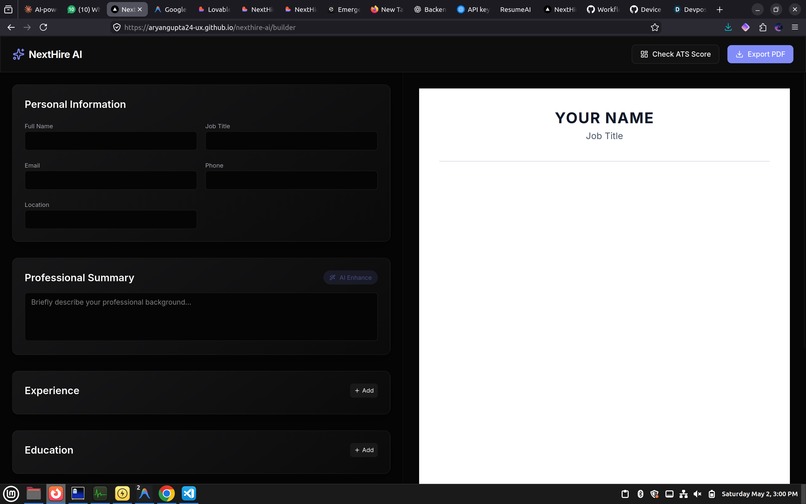Focus the professional background textarea

tap(201, 317)
